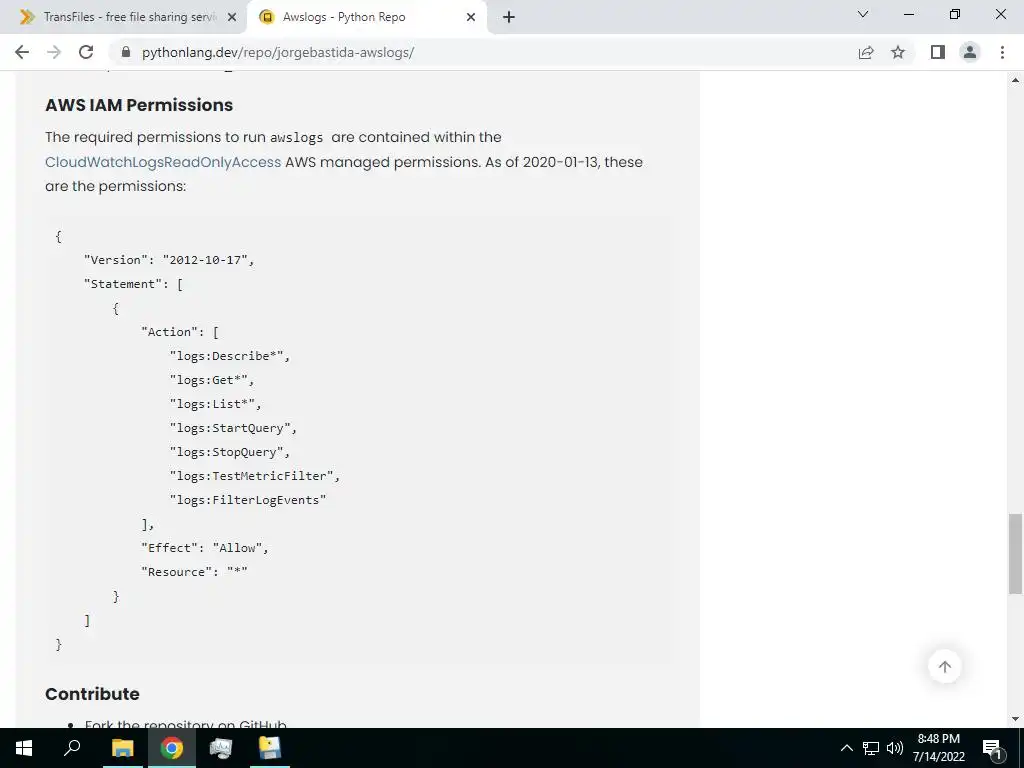Show hidden system tray icons
The height and width of the screenshot is (768, 1024).
point(846,748)
